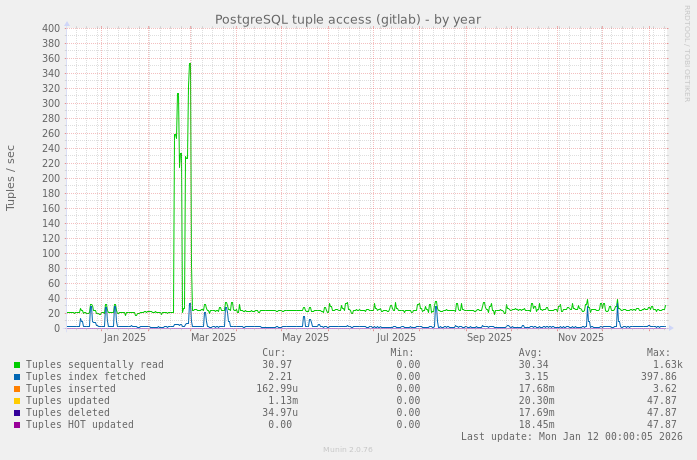Click the 'Tuples updated' legend label
The height and width of the screenshot is (460, 697).
(68, 400)
